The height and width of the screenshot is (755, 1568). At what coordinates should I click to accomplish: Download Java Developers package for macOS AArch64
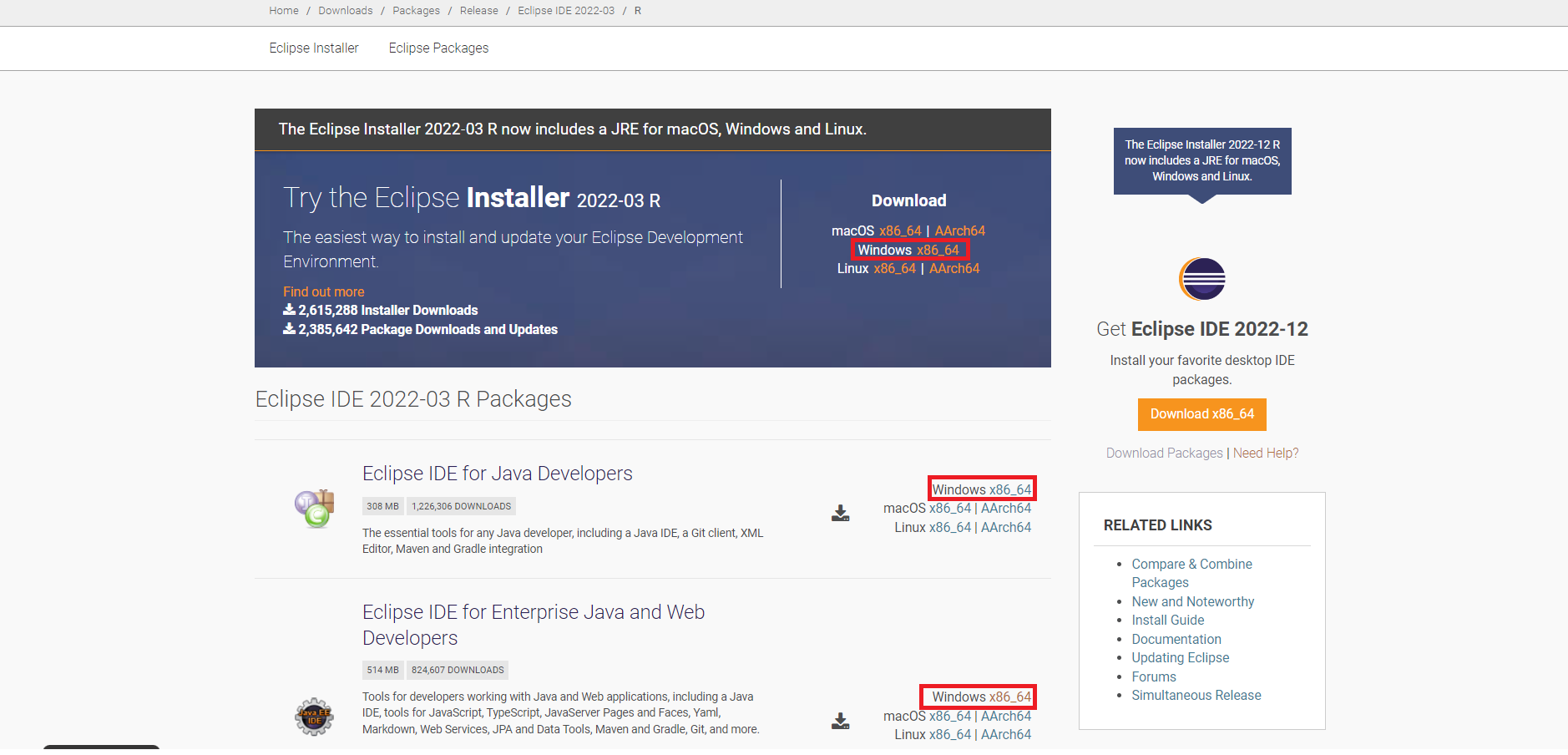1006,508
